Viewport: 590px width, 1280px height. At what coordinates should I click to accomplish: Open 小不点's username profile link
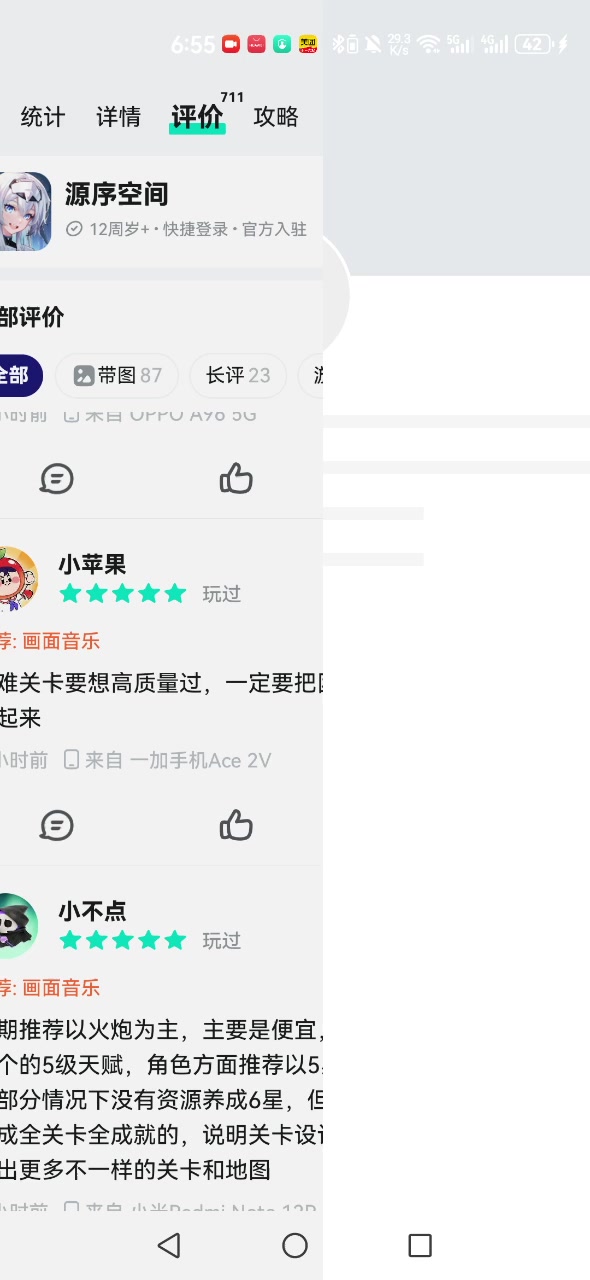coord(92,911)
